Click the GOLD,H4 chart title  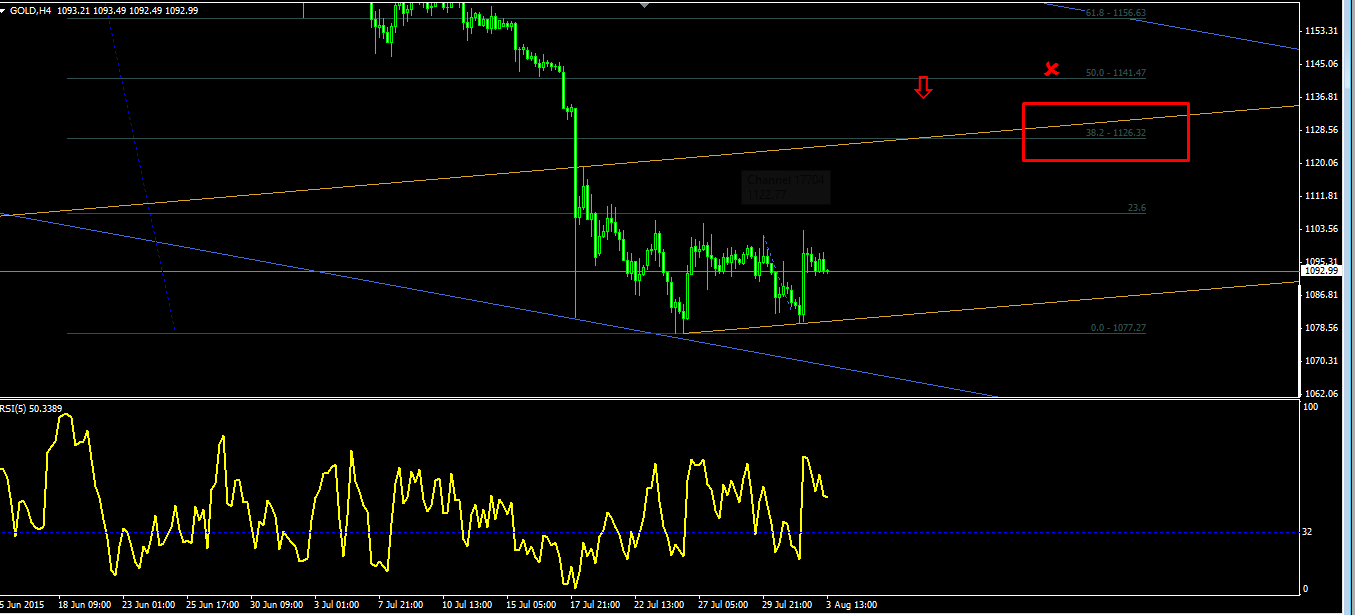coord(30,10)
